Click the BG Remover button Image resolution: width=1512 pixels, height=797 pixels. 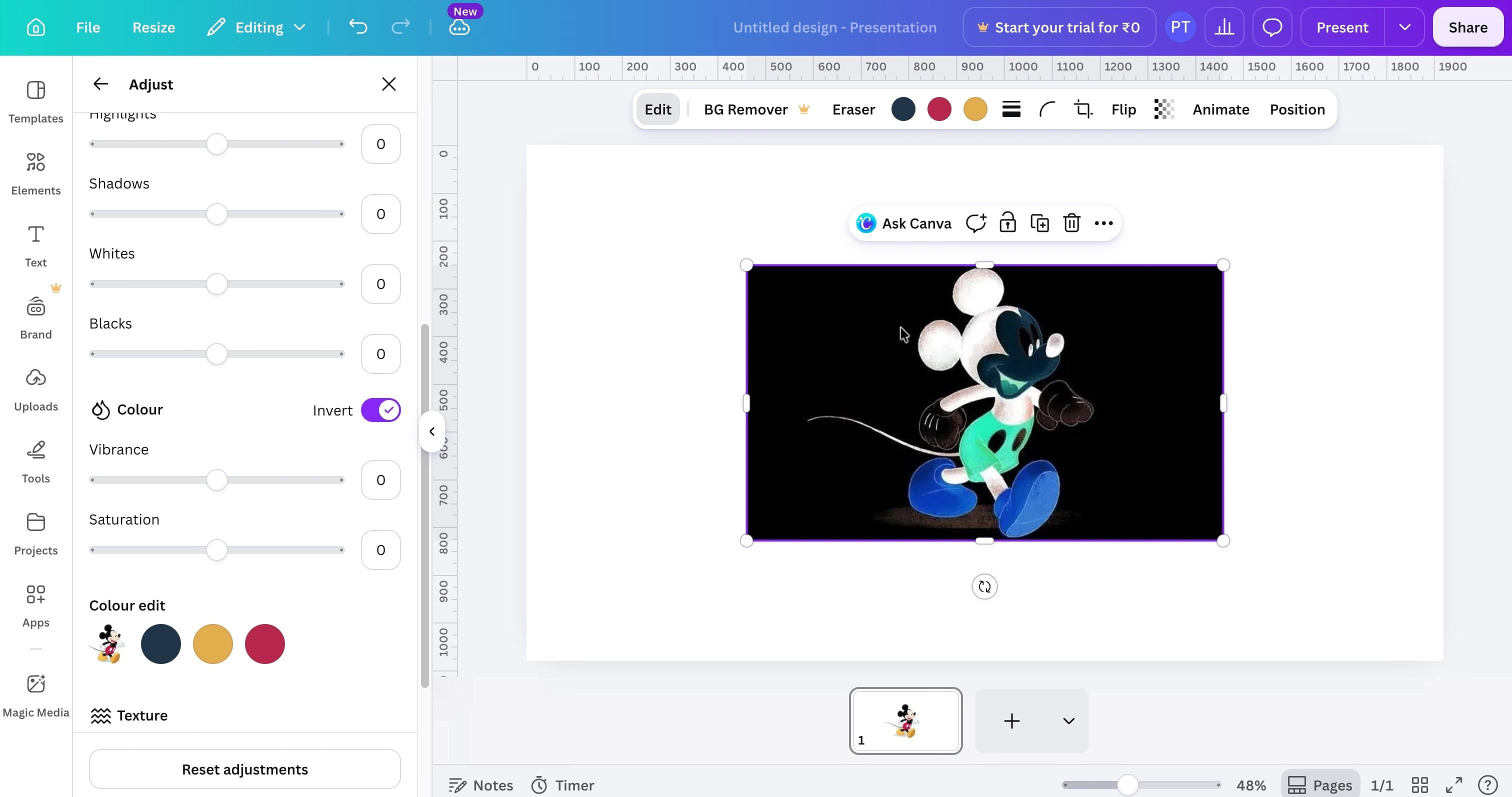click(x=756, y=109)
